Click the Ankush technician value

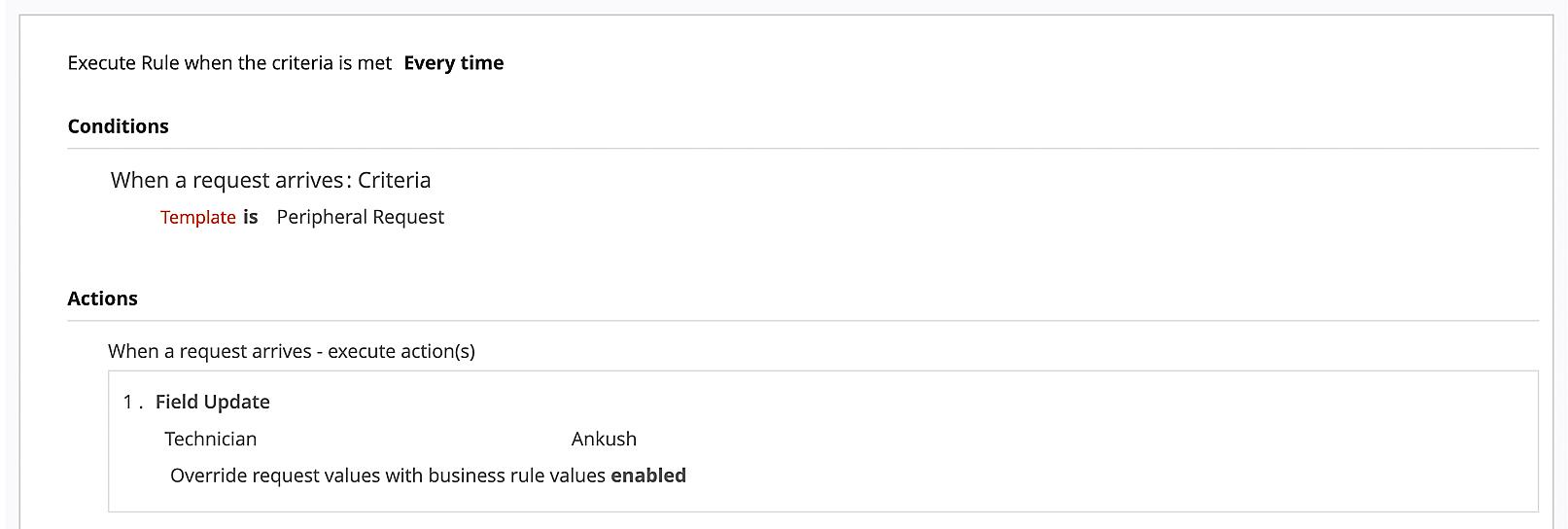pos(604,439)
